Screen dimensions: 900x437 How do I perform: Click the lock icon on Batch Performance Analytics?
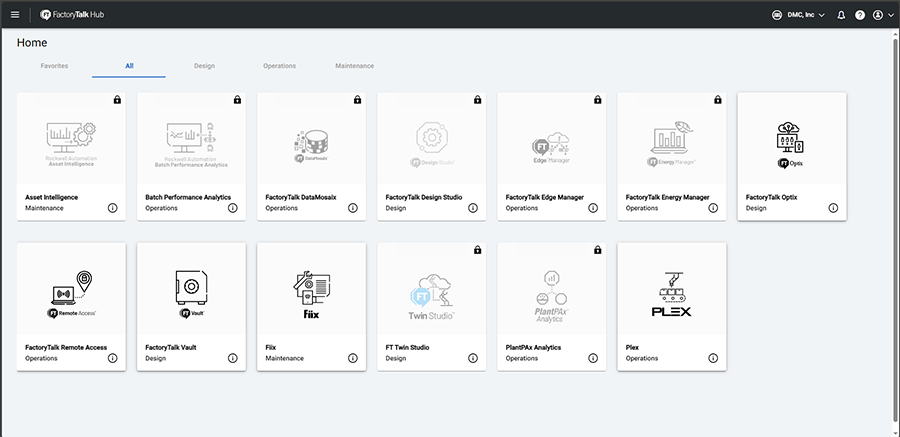pyautogui.click(x=237, y=100)
